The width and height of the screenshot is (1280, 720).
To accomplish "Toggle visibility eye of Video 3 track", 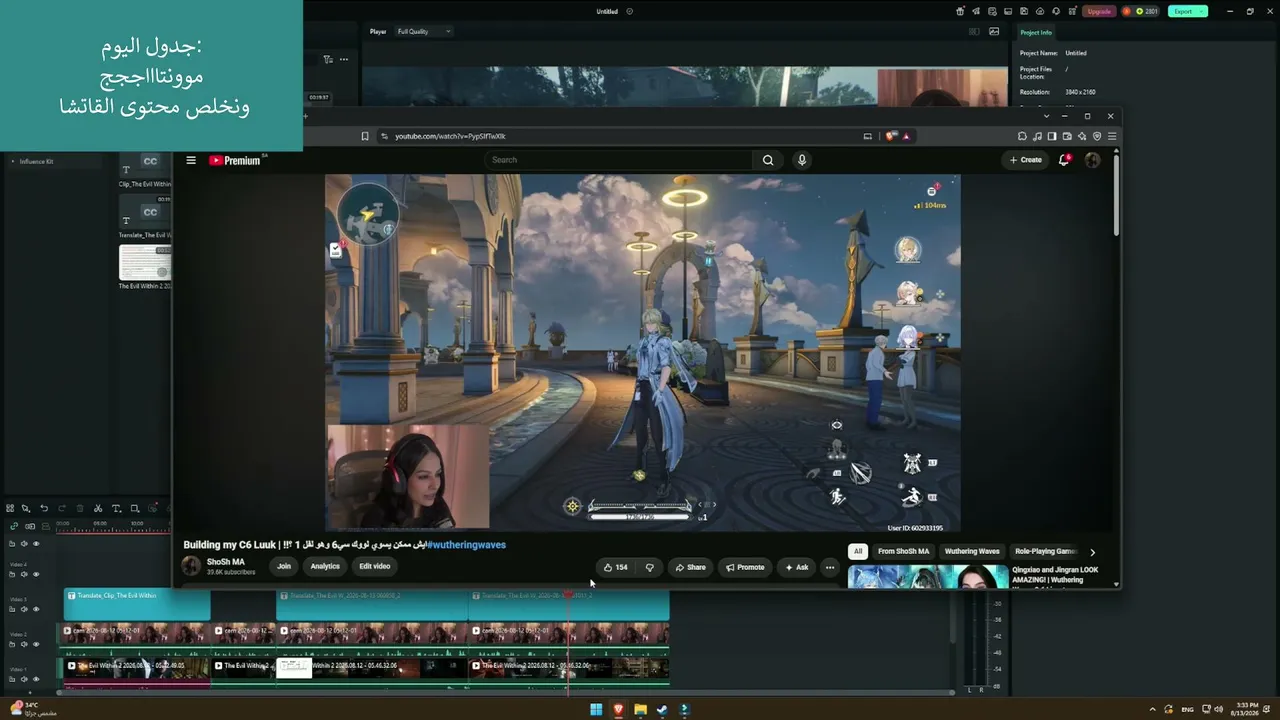I will pos(36,609).
